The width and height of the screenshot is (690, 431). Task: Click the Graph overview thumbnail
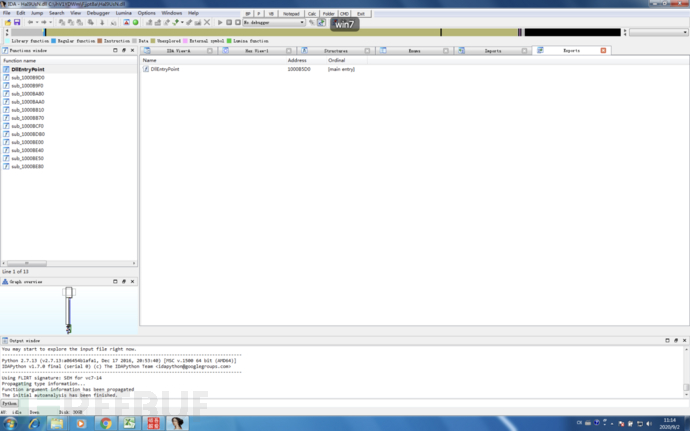[68, 310]
